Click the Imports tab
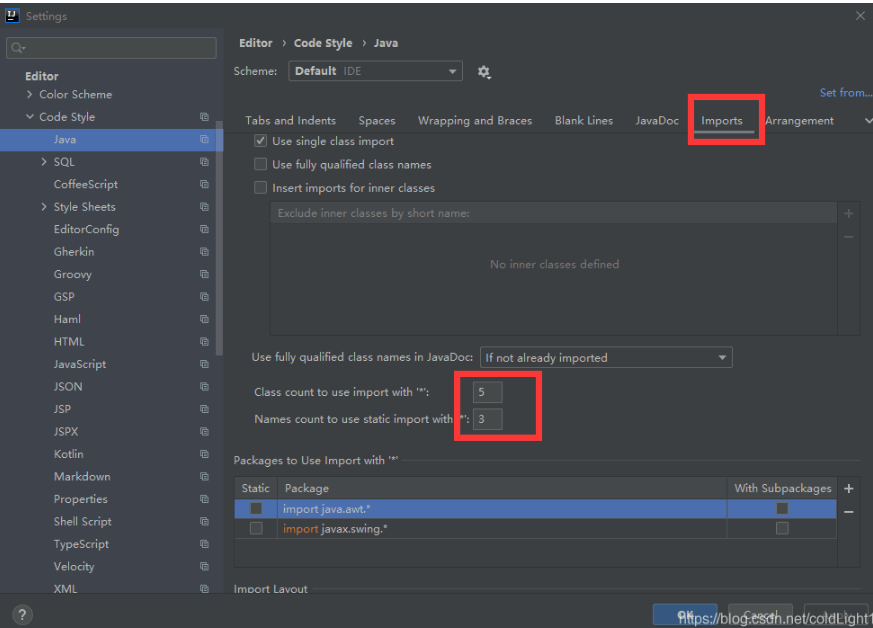 [722, 121]
